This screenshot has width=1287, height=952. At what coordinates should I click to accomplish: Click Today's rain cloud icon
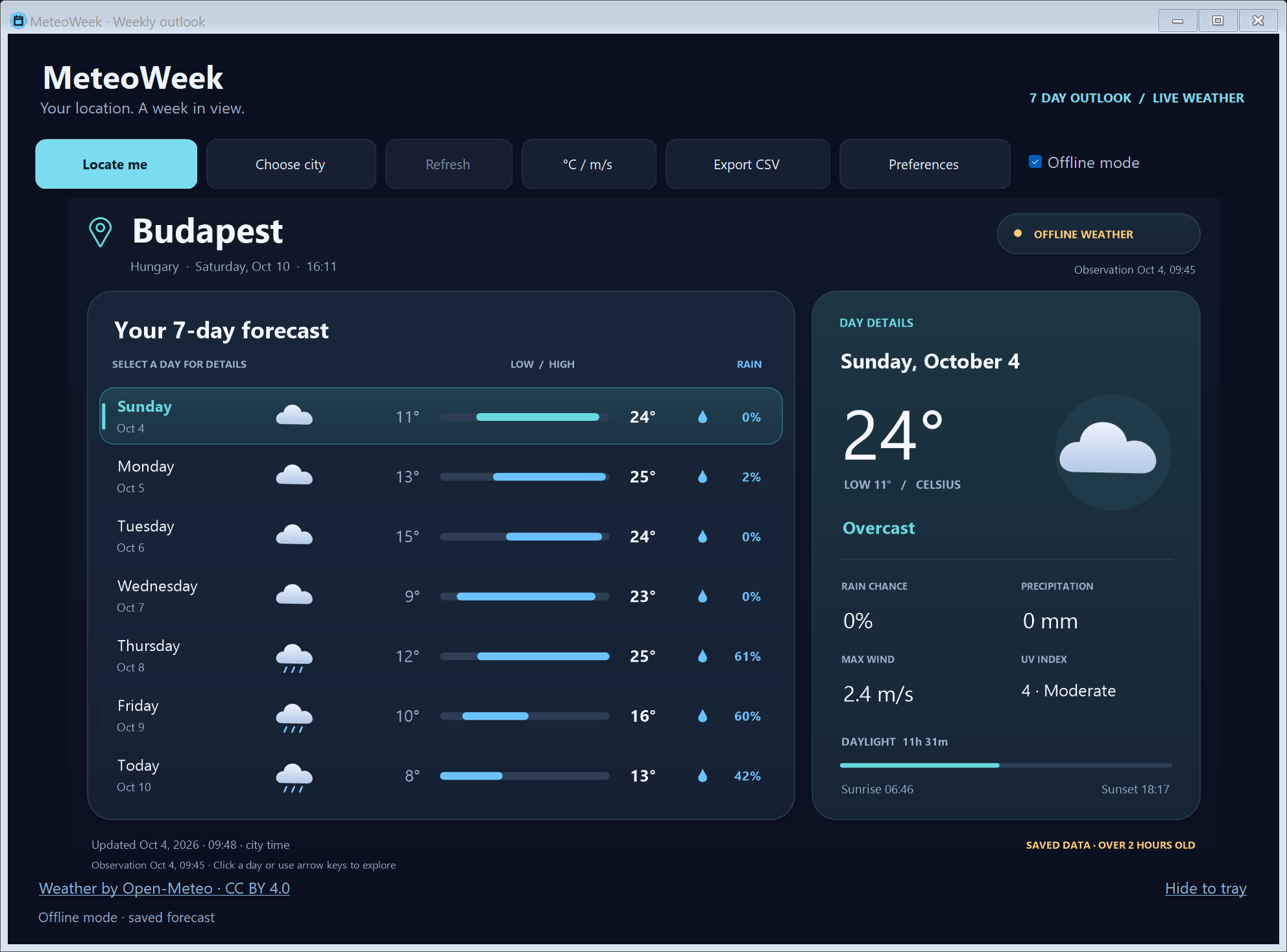point(295,777)
